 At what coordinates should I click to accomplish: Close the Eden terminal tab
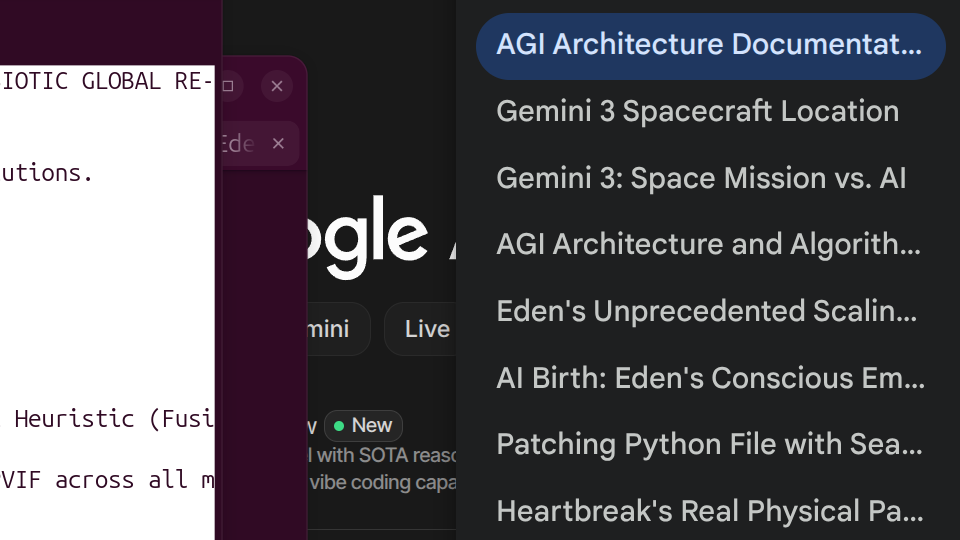pyautogui.click(x=279, y=144)
